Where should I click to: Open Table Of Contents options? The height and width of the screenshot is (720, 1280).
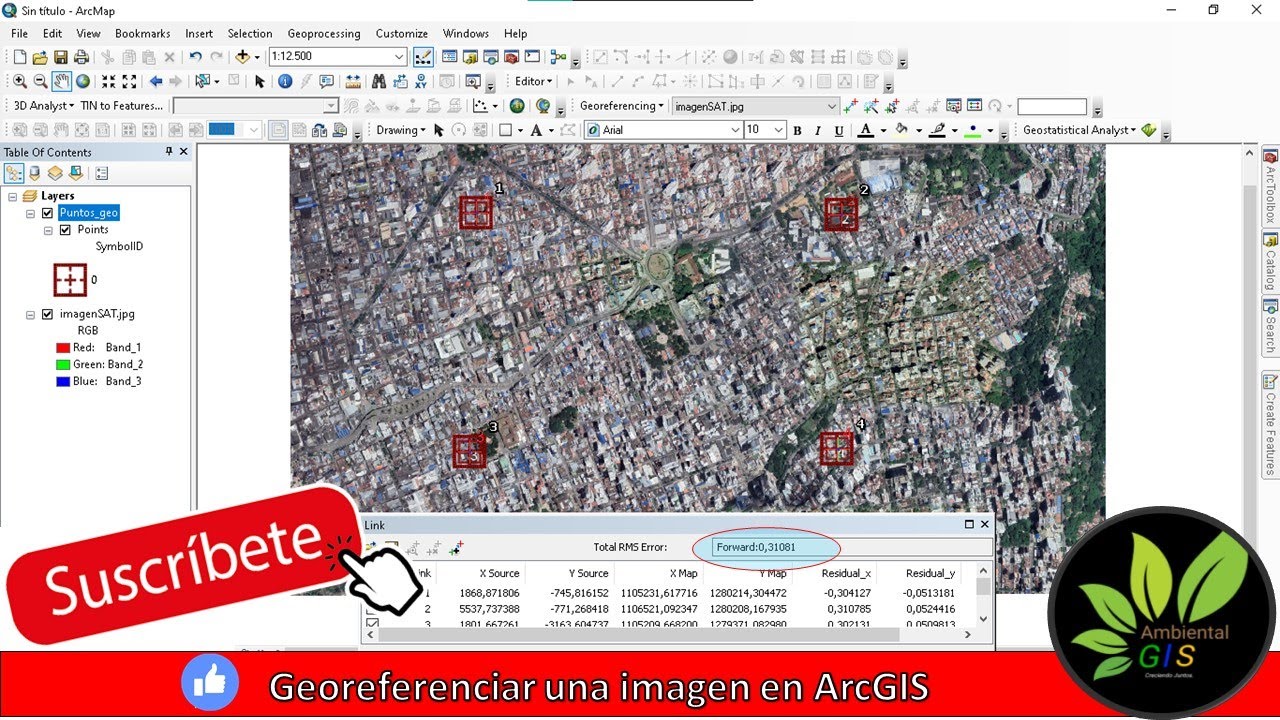tap(101, 173)
